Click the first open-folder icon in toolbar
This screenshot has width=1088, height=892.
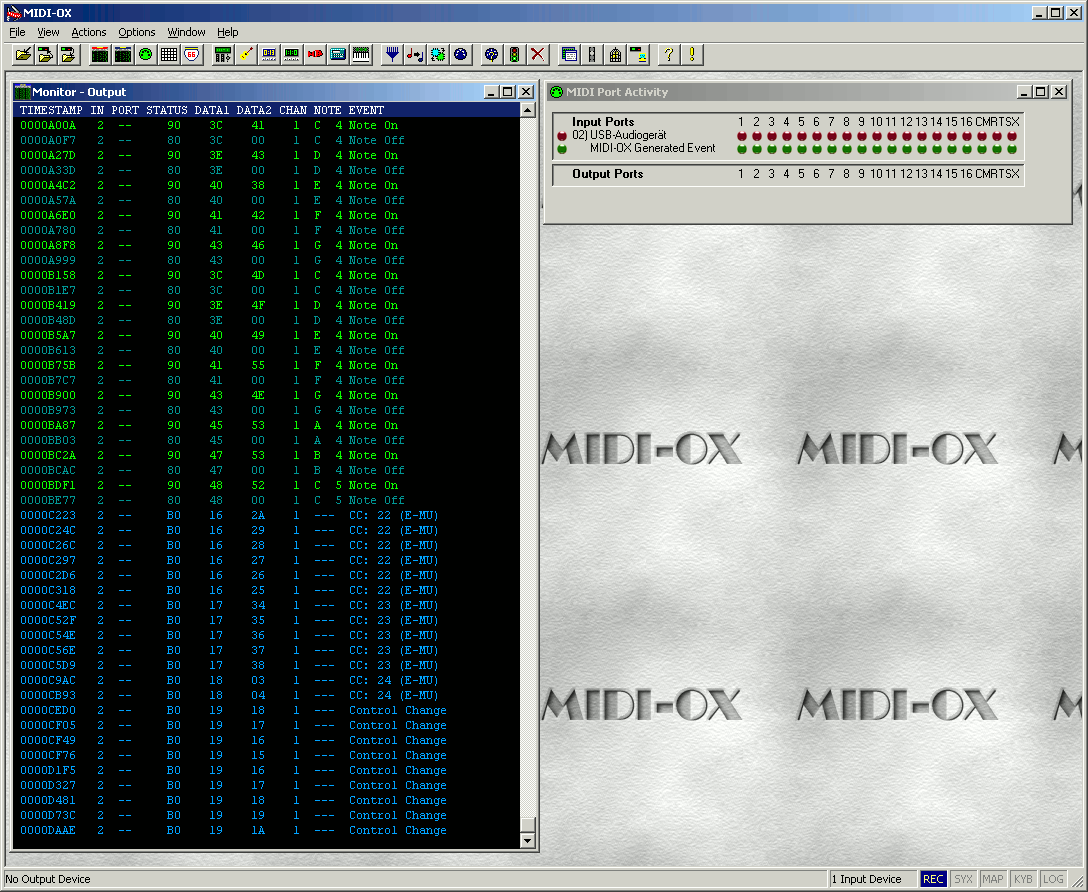tap(23, 55)
